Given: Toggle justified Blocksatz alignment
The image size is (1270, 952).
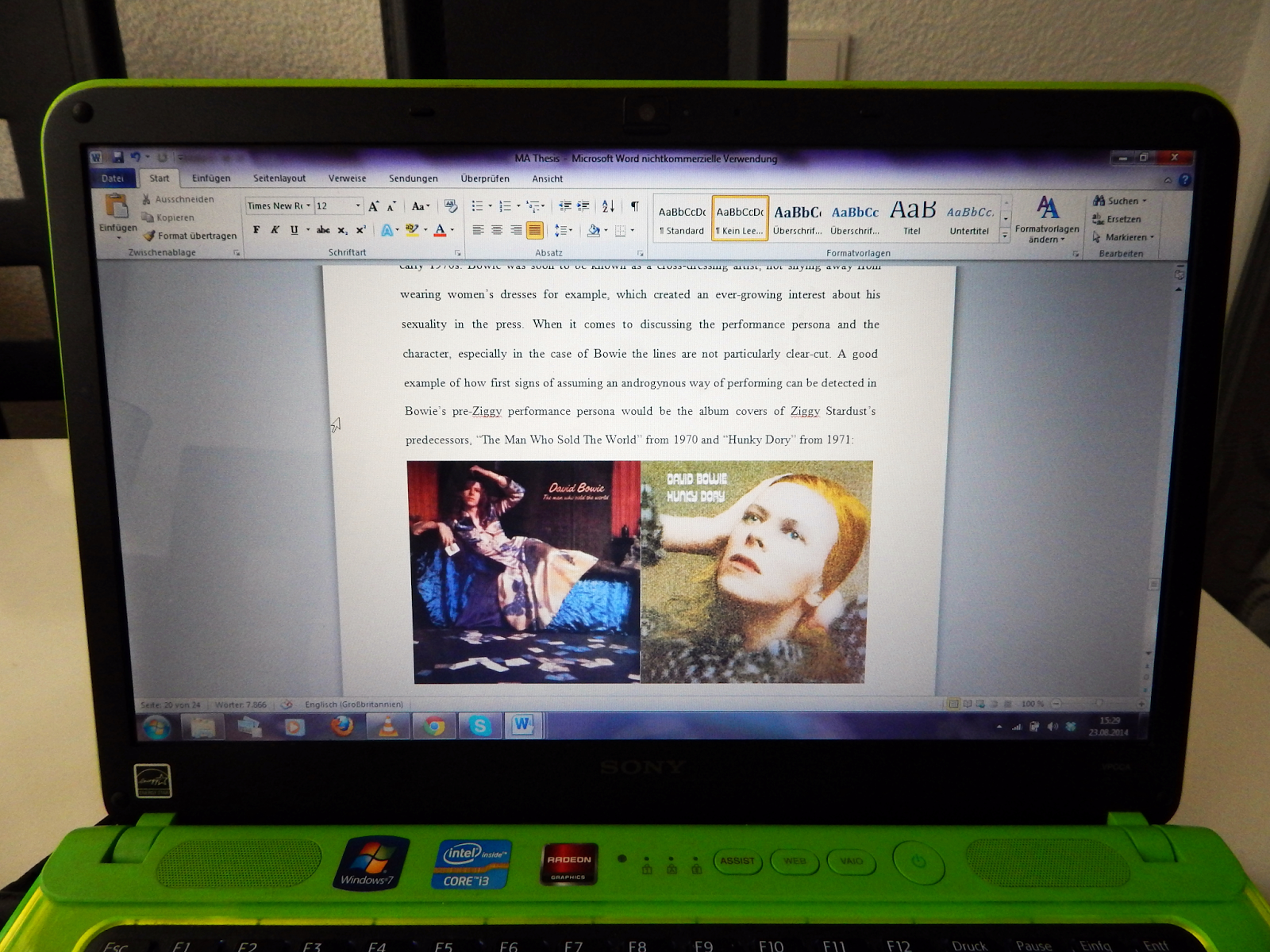Looking at the screenshot, I should point(535,231).
